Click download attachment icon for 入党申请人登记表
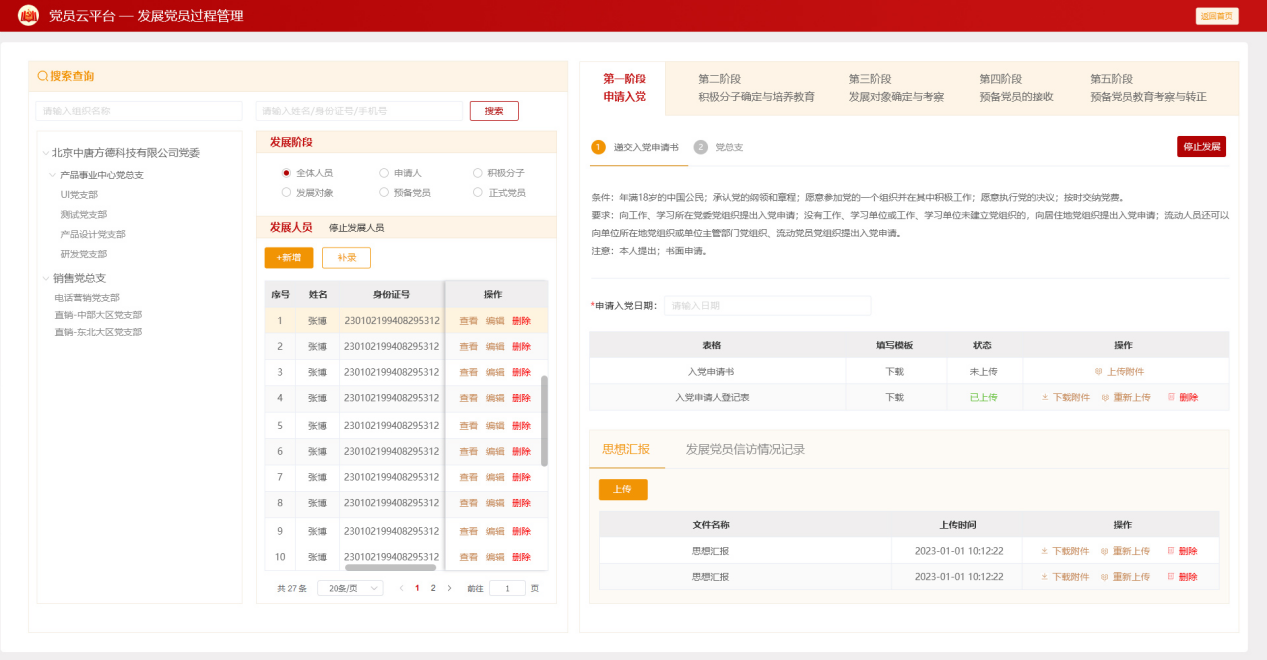This screenshot has height=660, width=1267. [x=1045, y=398]
